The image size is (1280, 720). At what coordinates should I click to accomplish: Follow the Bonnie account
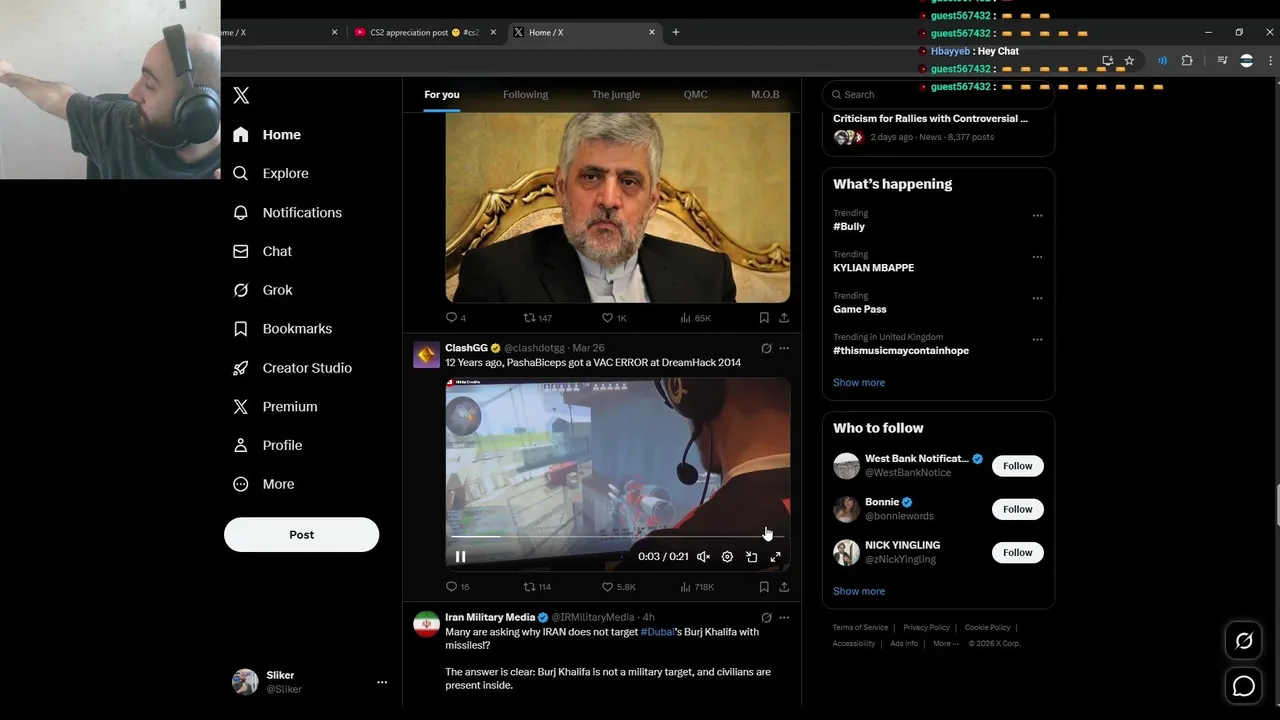tap(1017, 509)
